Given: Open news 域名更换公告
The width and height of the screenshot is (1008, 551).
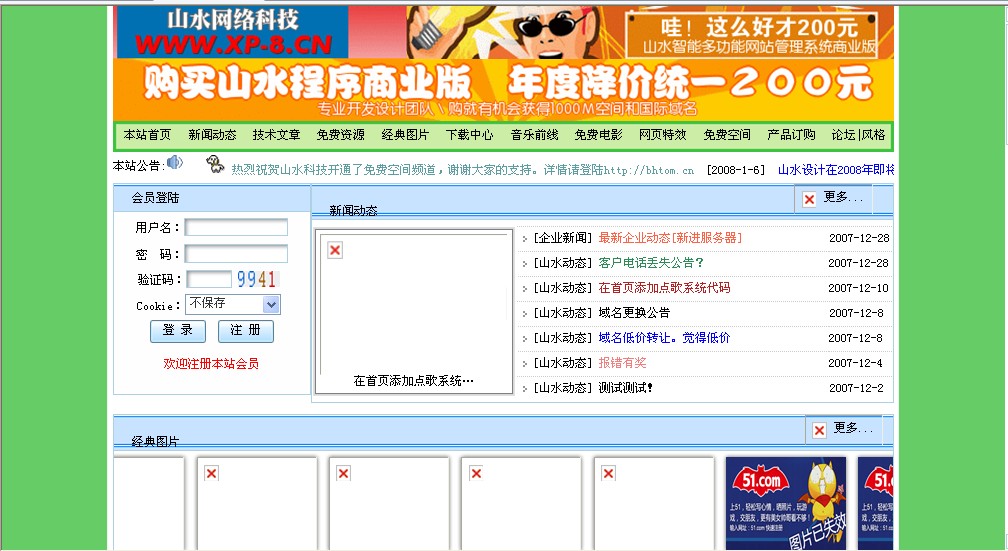Looking at the screenshot, I should tap(634, 313).
